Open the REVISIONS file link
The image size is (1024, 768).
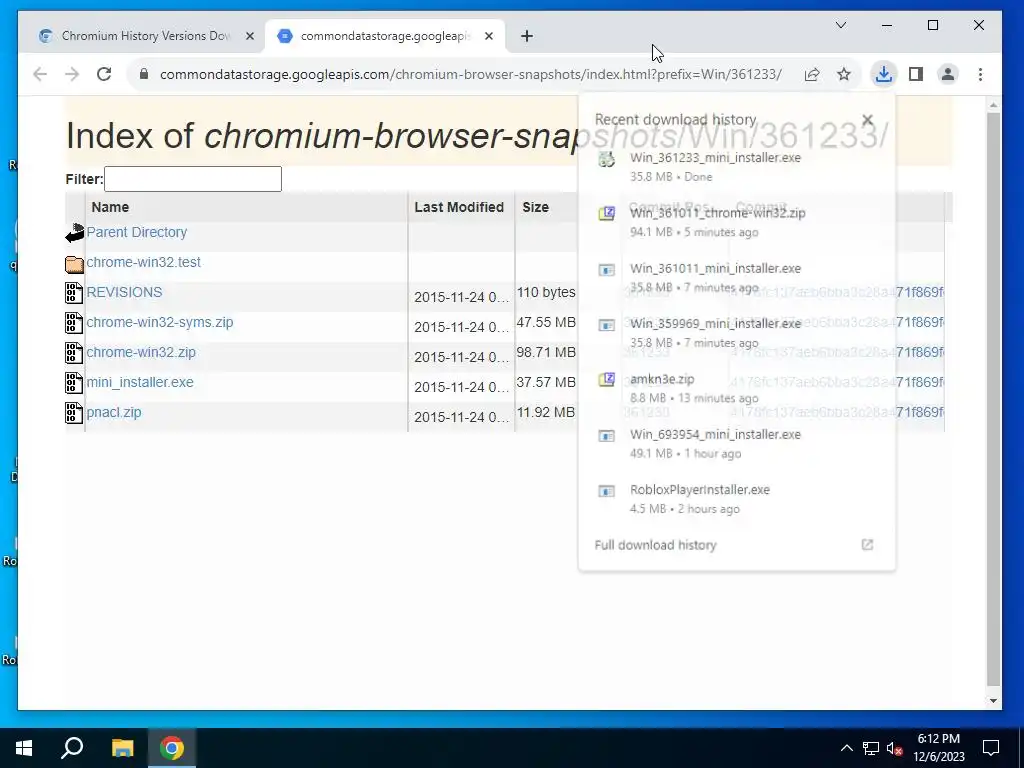tap(124, 292)
